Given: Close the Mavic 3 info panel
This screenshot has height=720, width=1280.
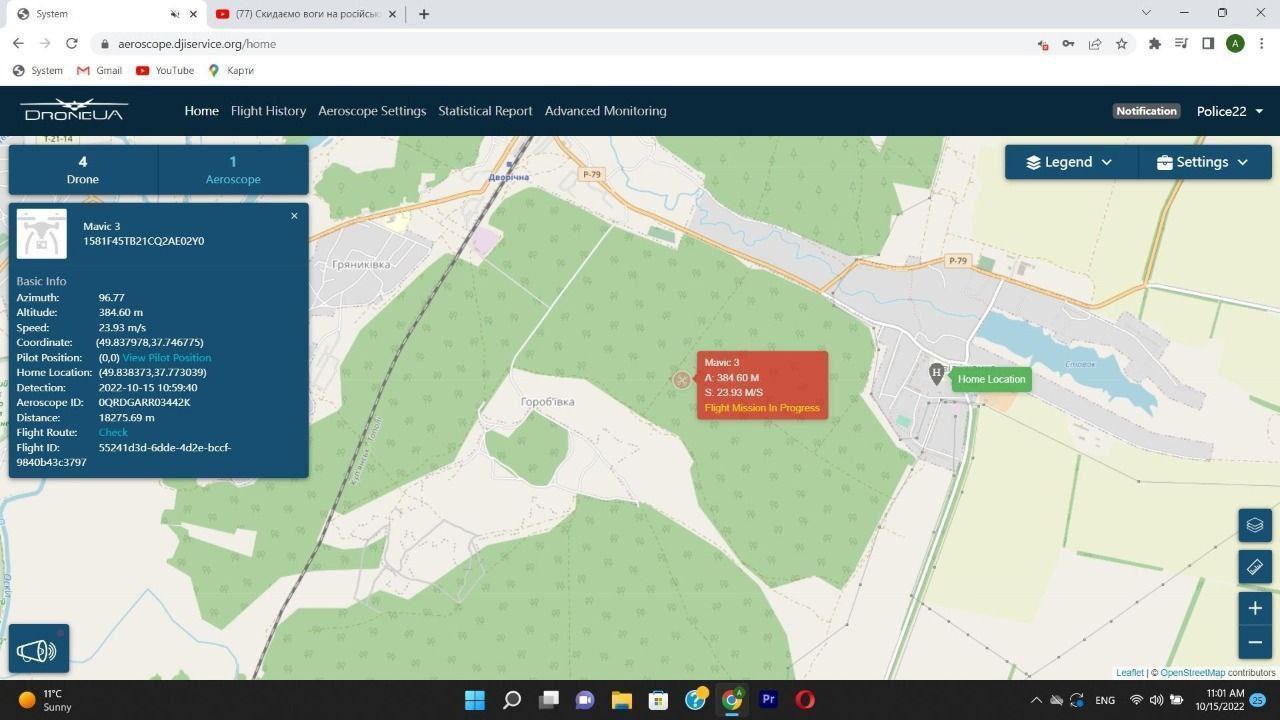Looking at the screenshot, I should coord(294,216).
